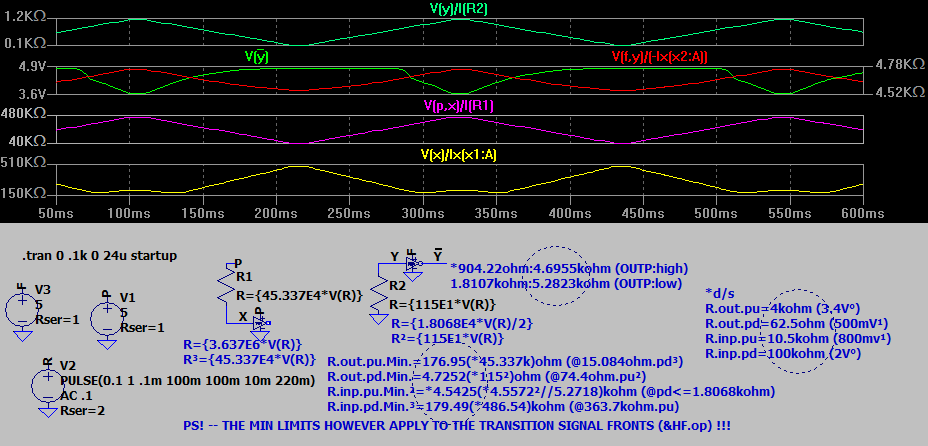Screen dimensions: 928x446
Task: Select the inverter gate at node Y
Action: pos(412,264)
